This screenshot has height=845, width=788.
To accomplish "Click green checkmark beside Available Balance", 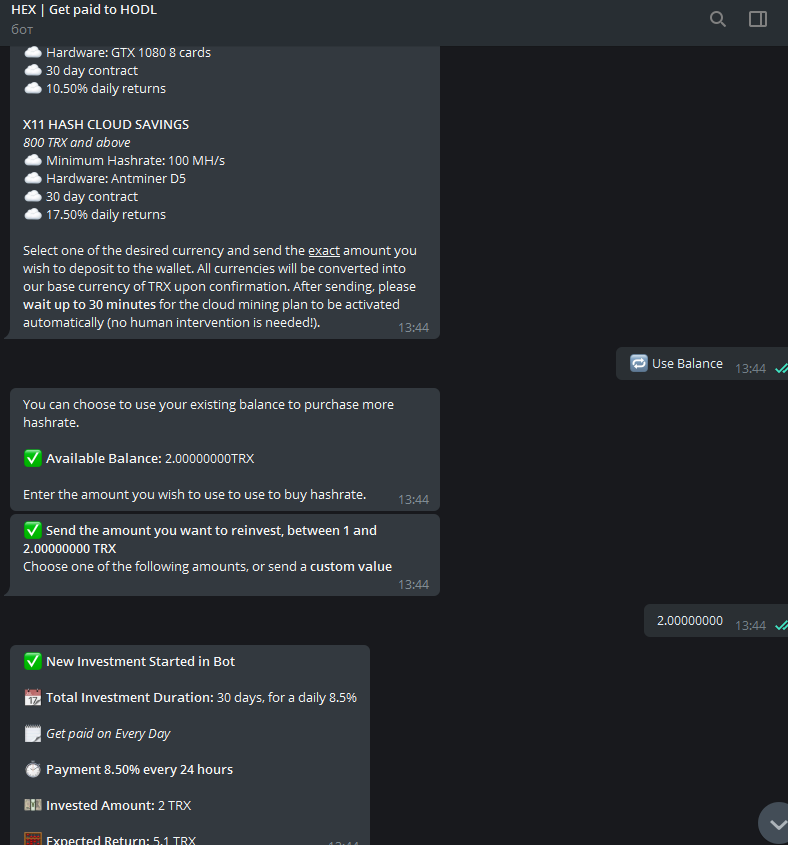I will 33,459.
